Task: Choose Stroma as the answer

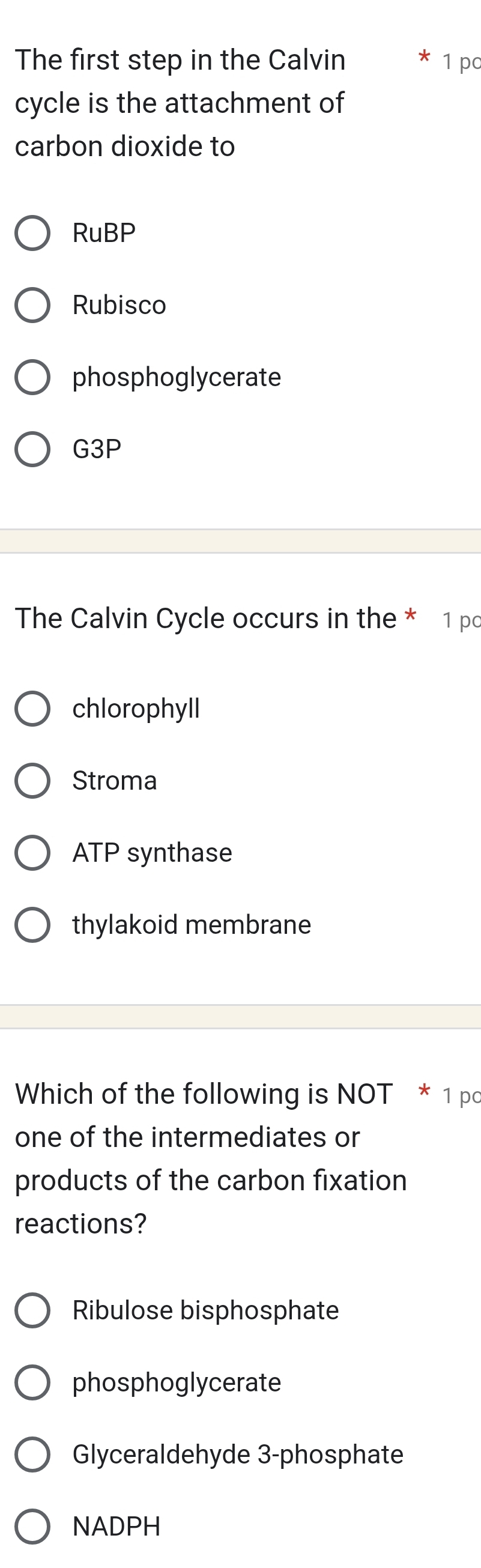Action: coord(34,781)
